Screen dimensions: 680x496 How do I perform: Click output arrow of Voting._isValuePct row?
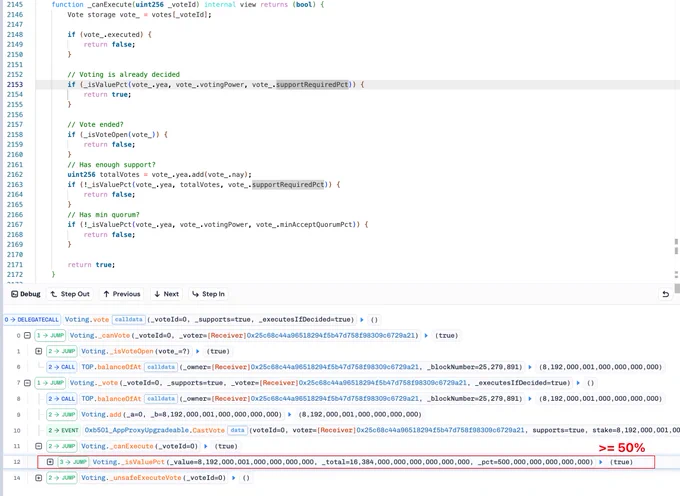[601, 462]
